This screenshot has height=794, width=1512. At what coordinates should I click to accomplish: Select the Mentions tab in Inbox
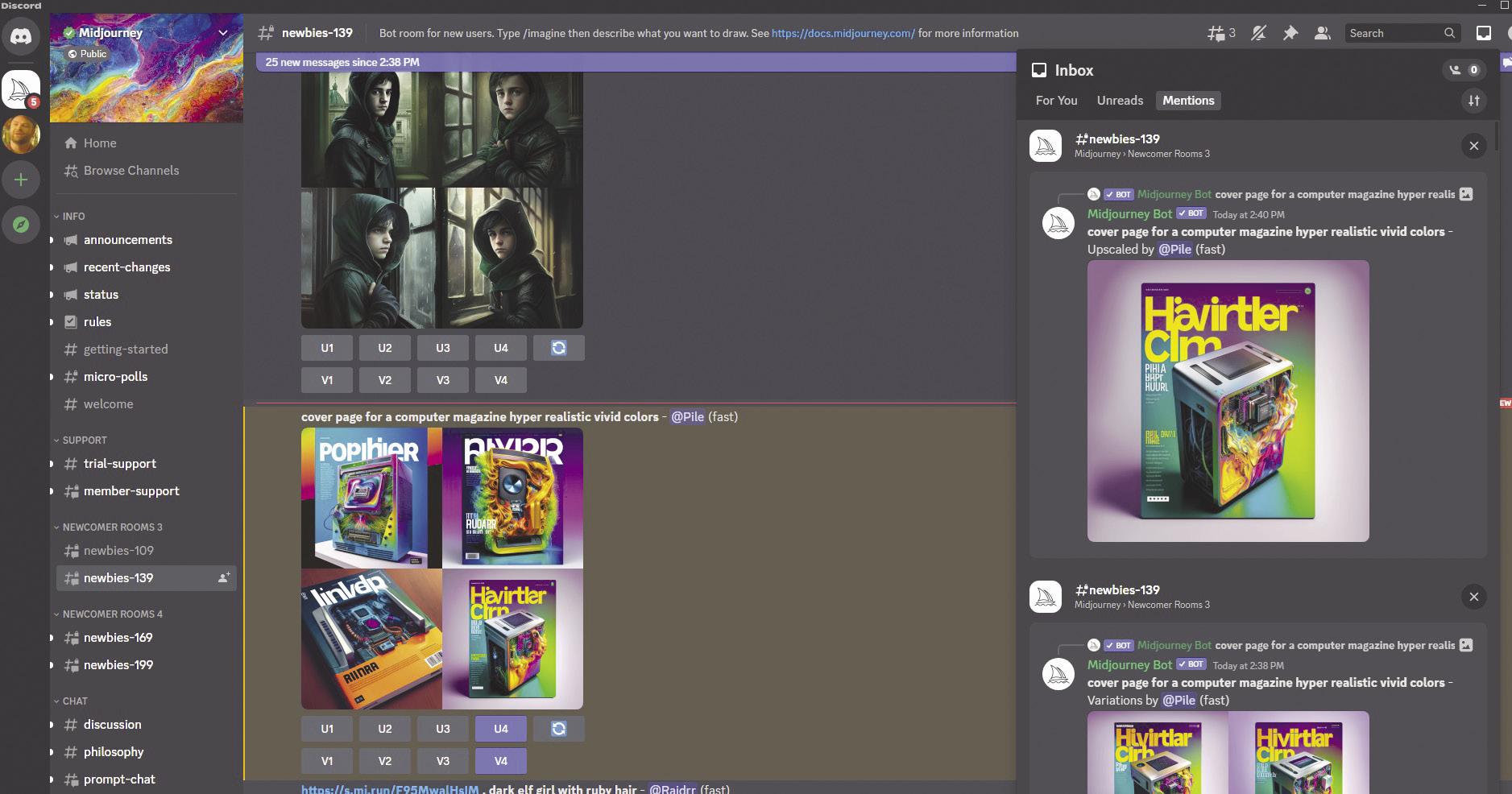pyautogui.click(x=1188, y=101)
